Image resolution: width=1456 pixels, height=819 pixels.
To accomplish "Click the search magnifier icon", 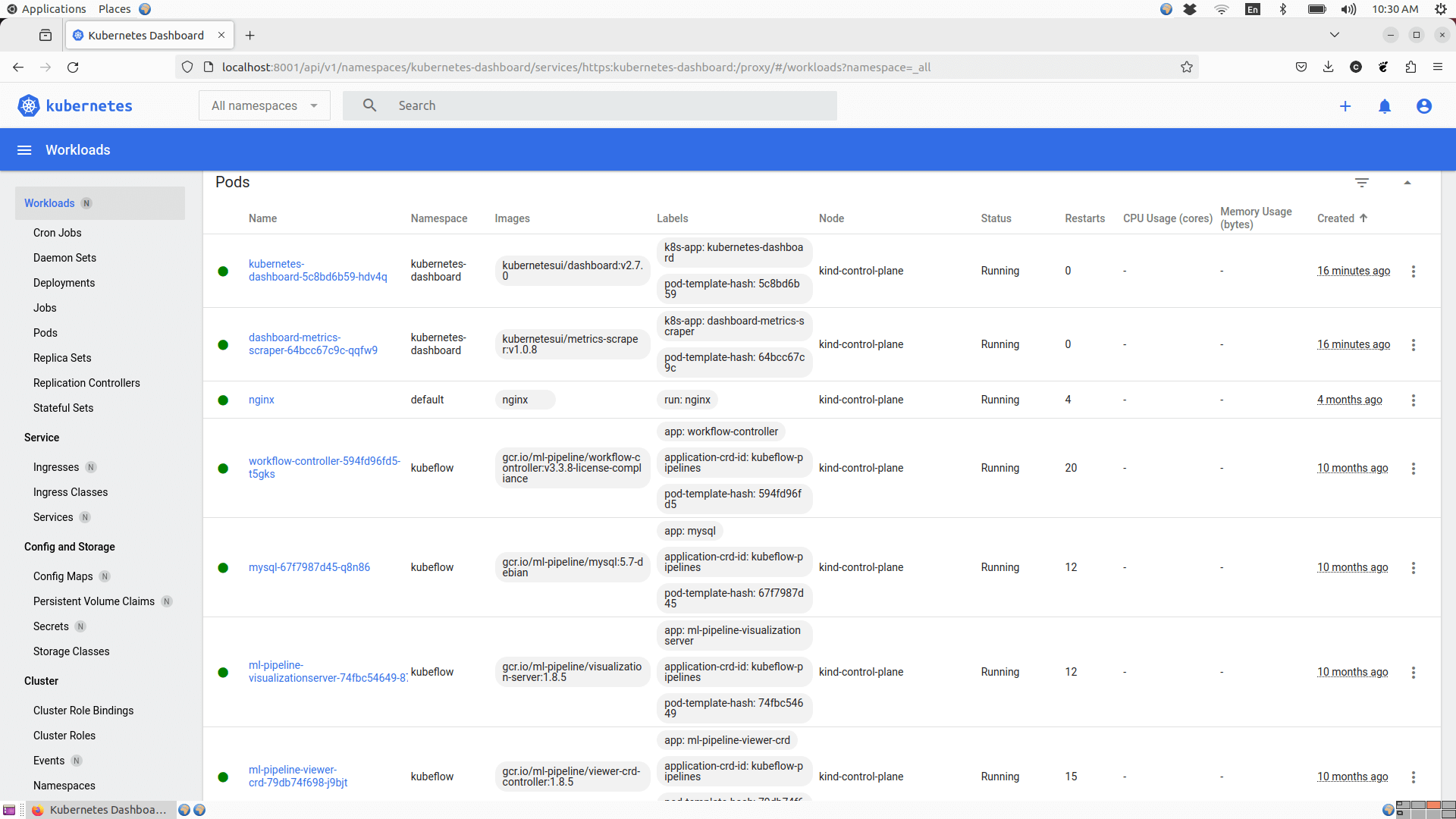I will click(369, 105).
